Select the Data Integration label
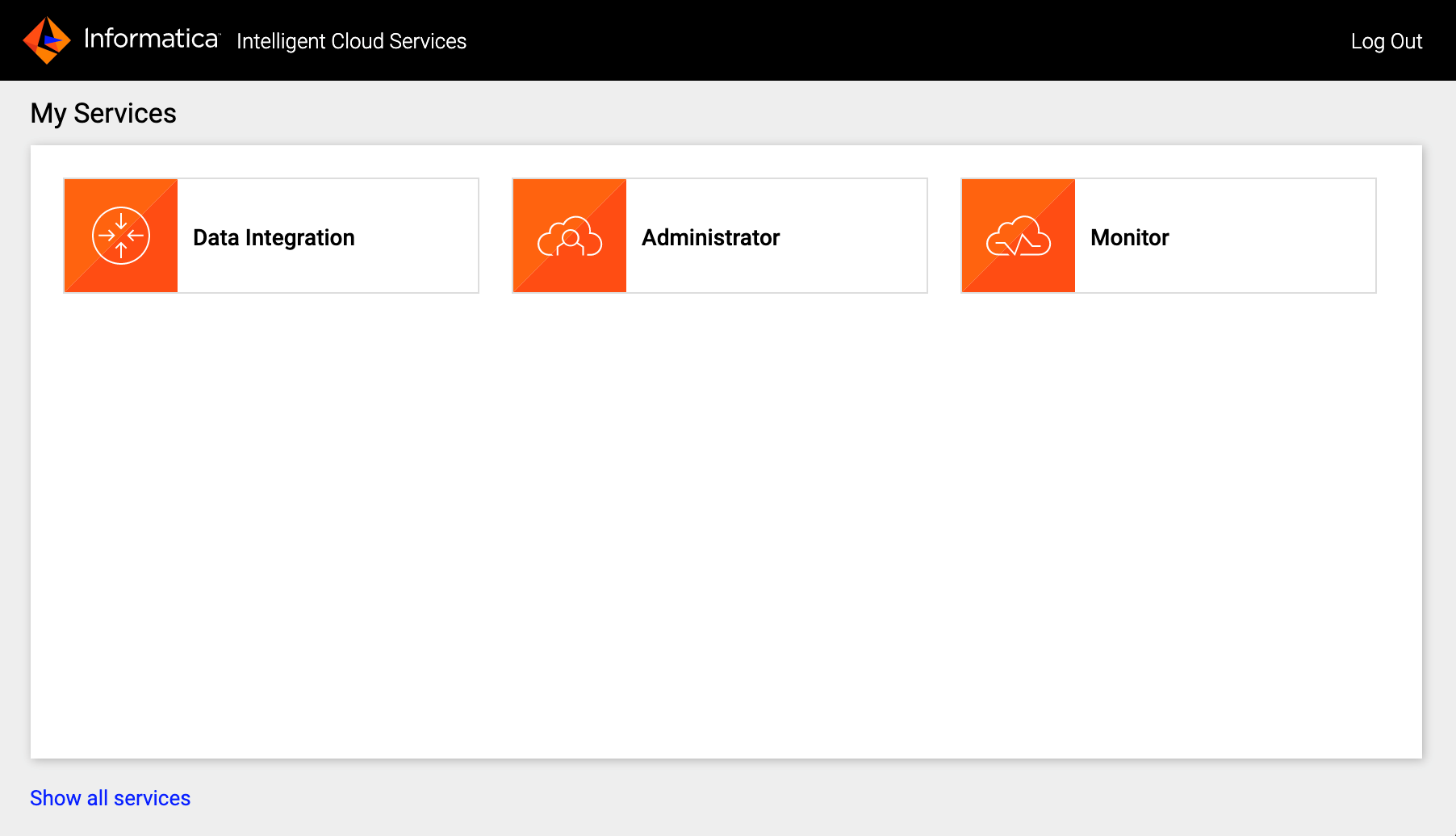Viewport: 1456px width, 836px height. pyautogui.click(x=274, y=238)
